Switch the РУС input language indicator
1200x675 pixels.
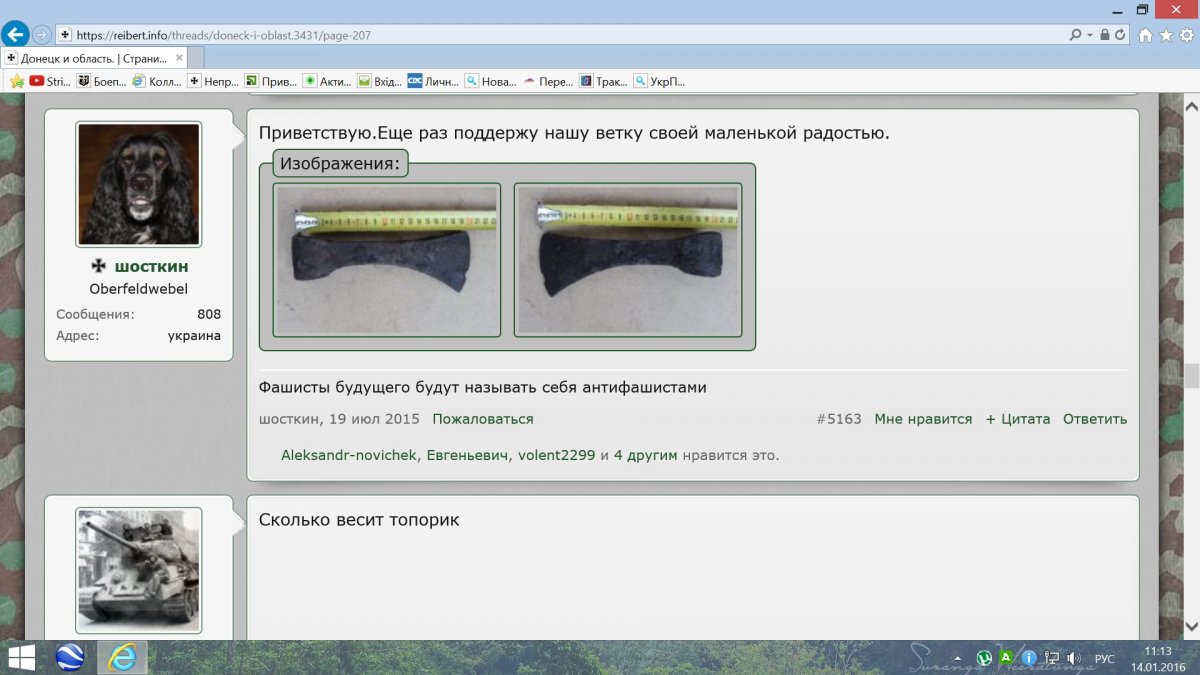coord(1104,658)
